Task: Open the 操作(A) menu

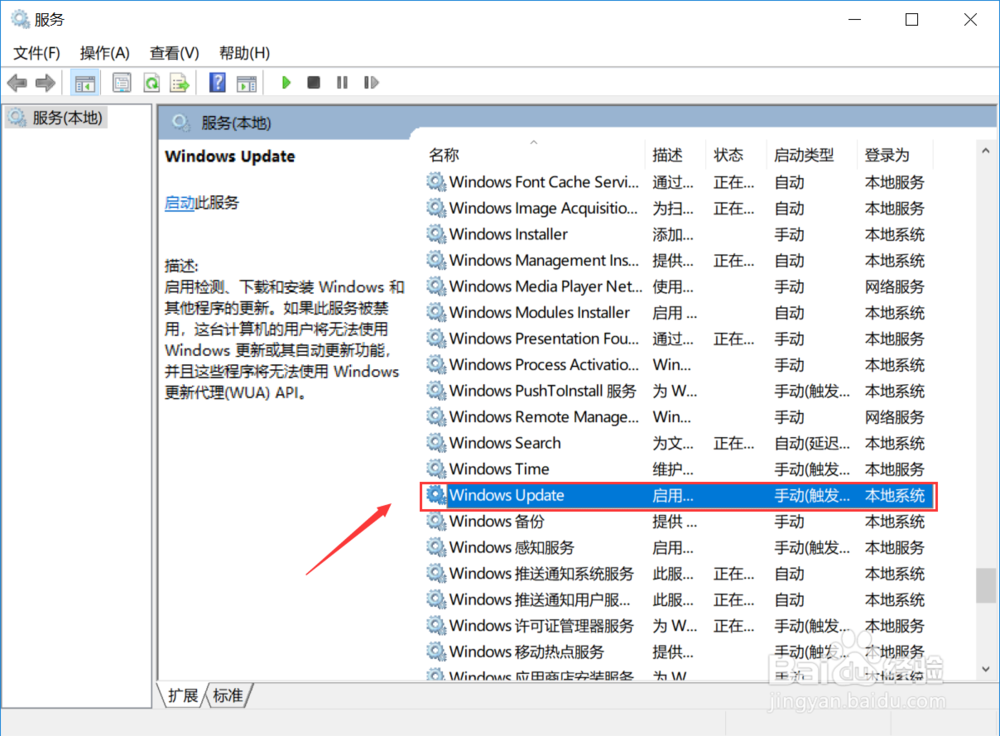Action: 105,53
